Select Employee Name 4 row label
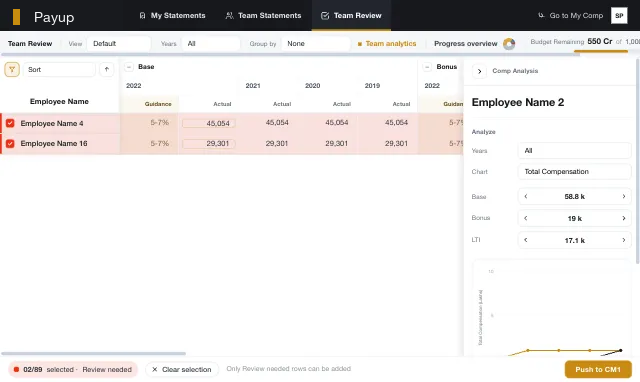Viewport: 640px width, 382px height. point(52,123)
